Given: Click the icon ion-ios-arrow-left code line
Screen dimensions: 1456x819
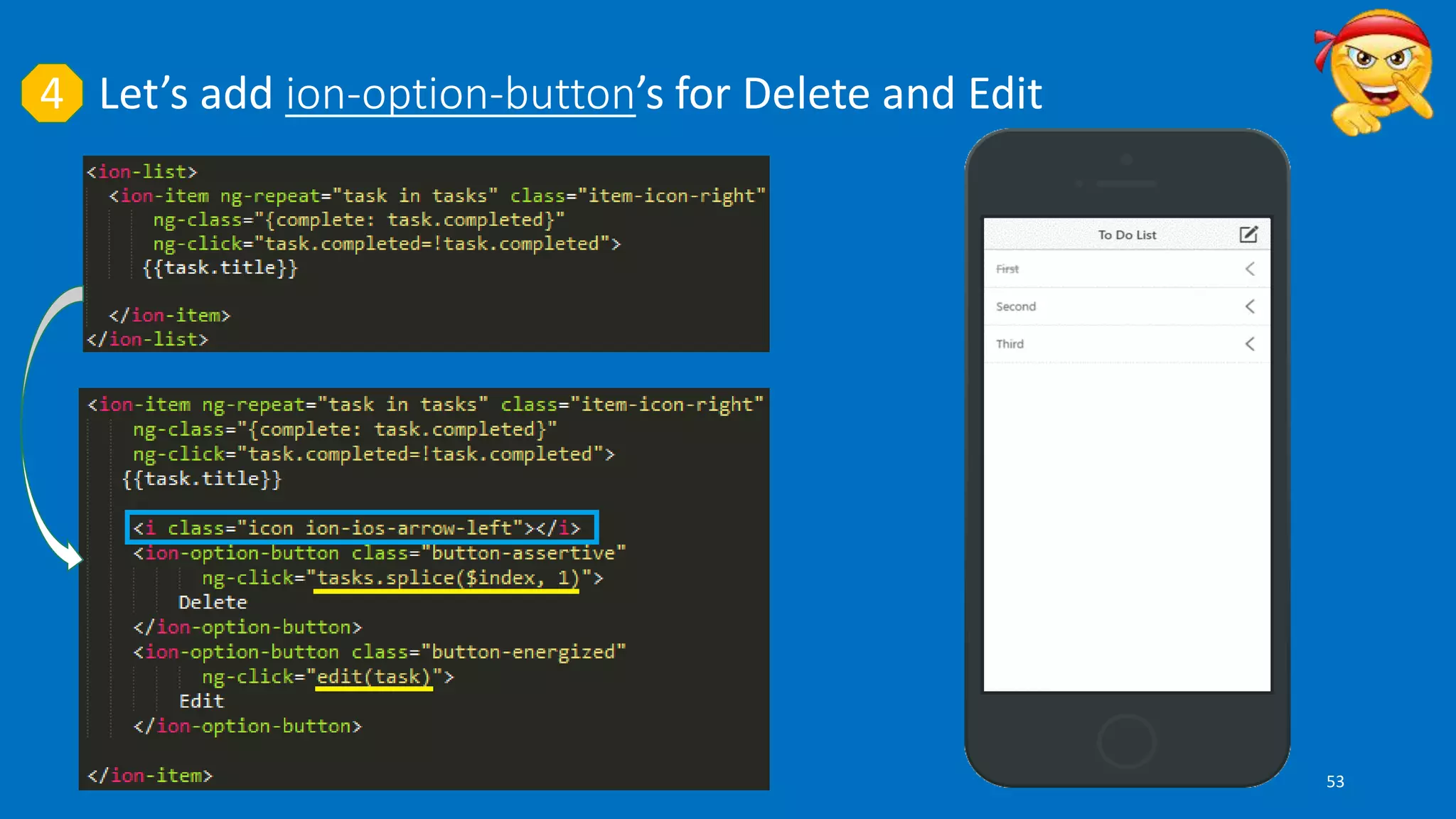Looking at the screenshot, I should 357,528.
